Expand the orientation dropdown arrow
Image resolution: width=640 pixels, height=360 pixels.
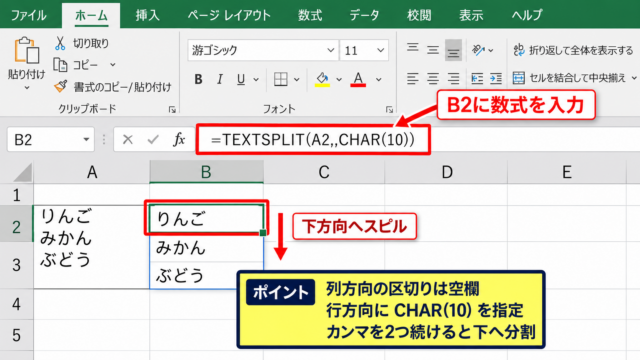pyautogui.click(x=491, y=51)
